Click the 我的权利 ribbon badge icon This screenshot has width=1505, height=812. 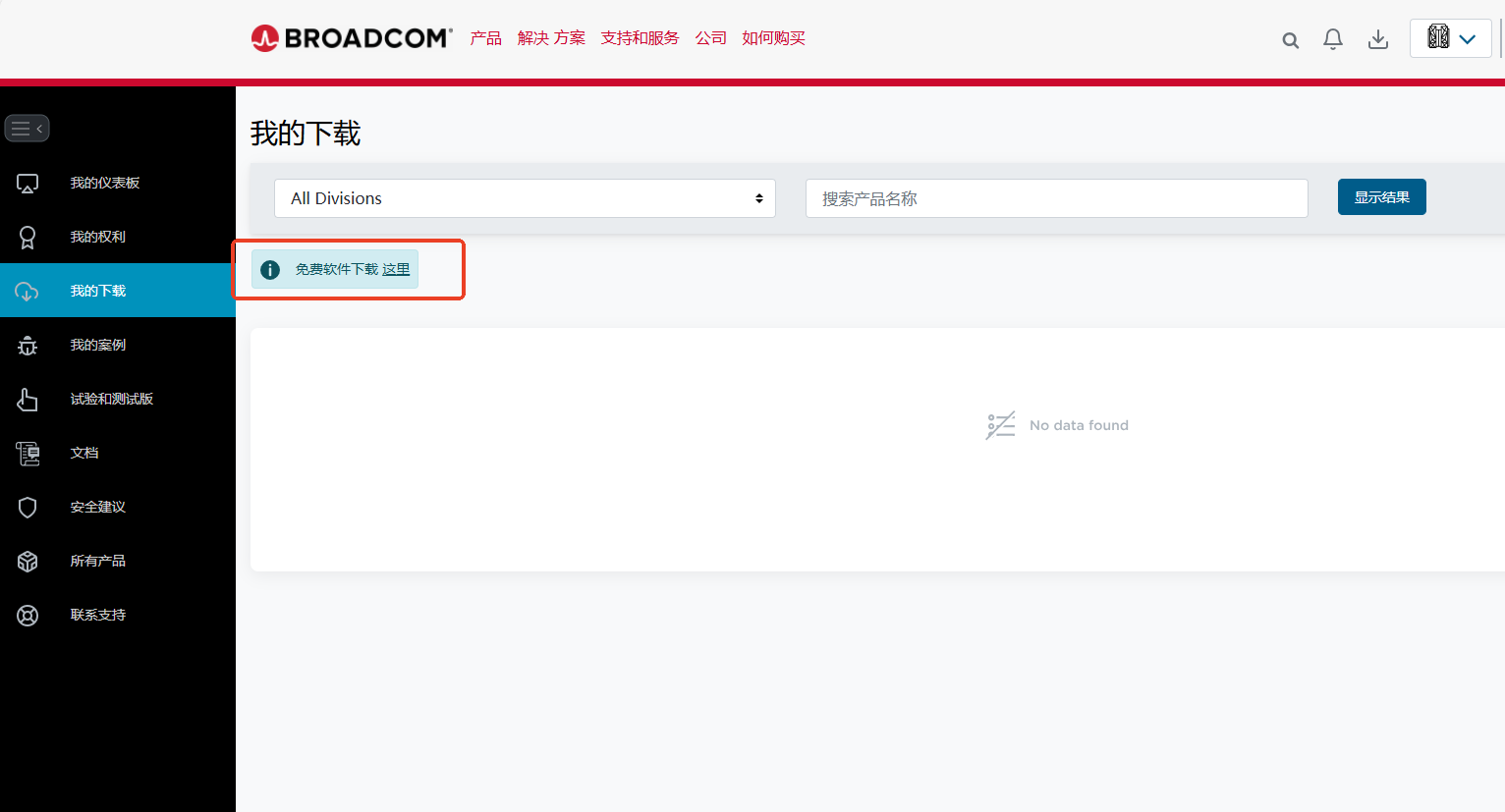point(28,238)
